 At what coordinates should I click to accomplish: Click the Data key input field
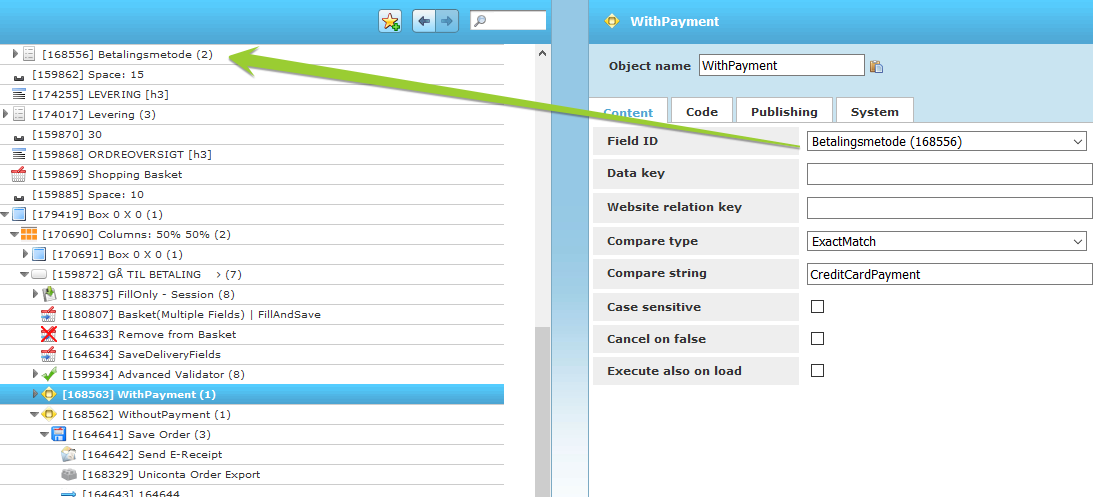[949, 174]
